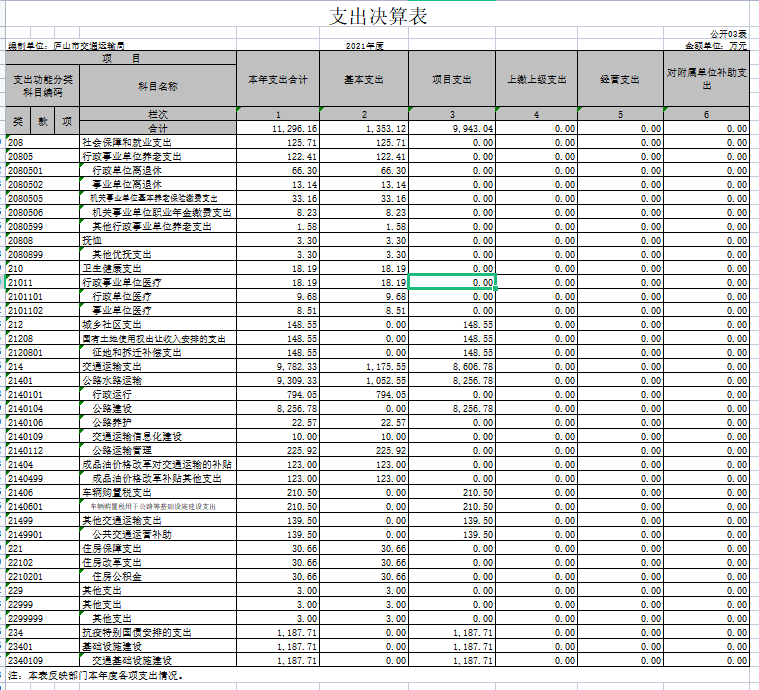Select the 对附属单位补助支出 header cell
This screenshot has width=759, height=690.
click(707, 79)
